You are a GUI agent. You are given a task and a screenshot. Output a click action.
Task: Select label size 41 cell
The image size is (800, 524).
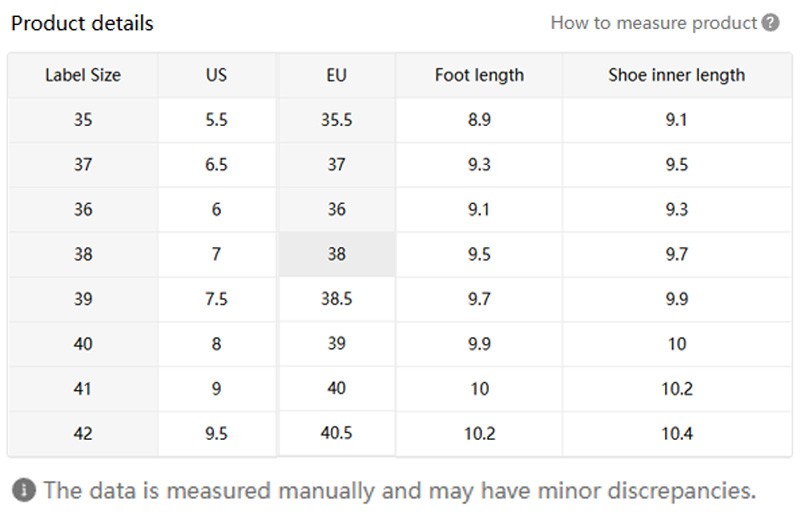pyautogui.click(x=82, y=389)
